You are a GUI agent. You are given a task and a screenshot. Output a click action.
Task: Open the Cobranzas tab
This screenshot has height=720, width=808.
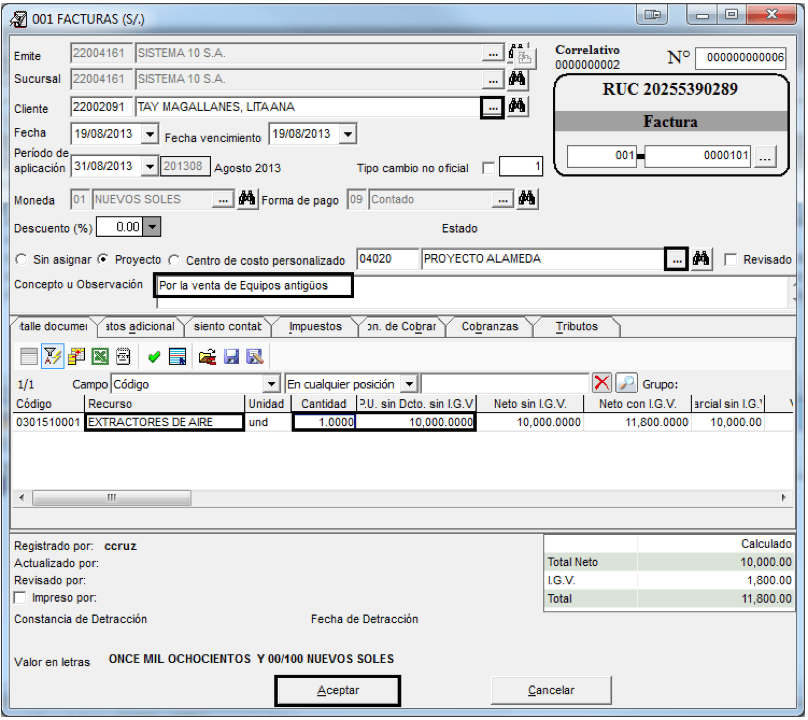tap(490, 327)
